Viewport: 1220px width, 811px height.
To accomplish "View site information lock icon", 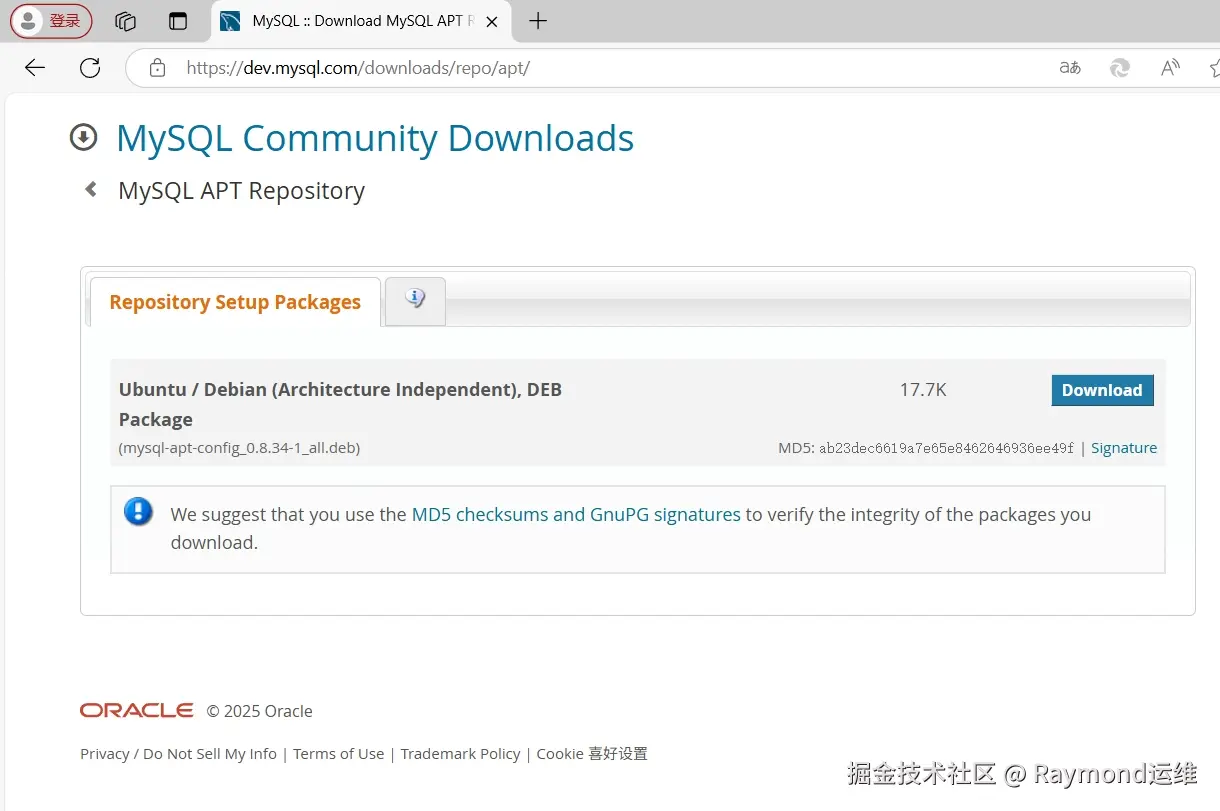I will (157, 68).
